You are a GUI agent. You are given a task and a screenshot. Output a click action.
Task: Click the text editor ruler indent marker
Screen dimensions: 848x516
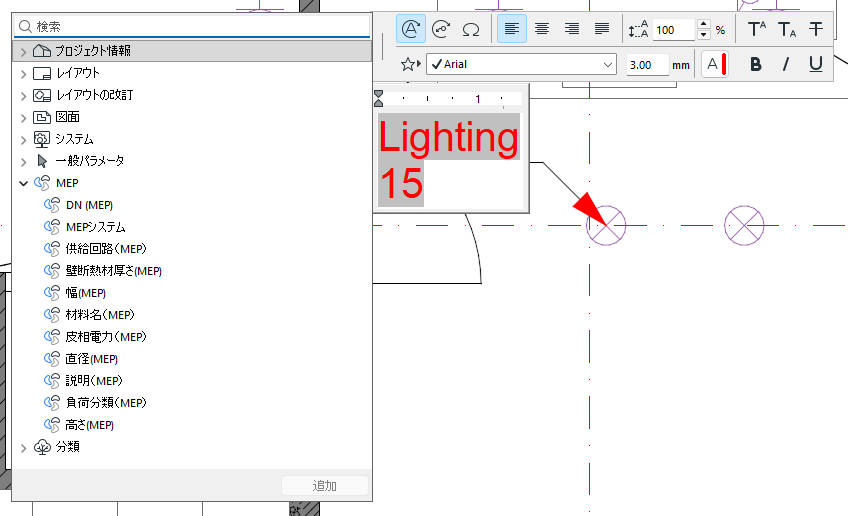click(x=379, y=98)
